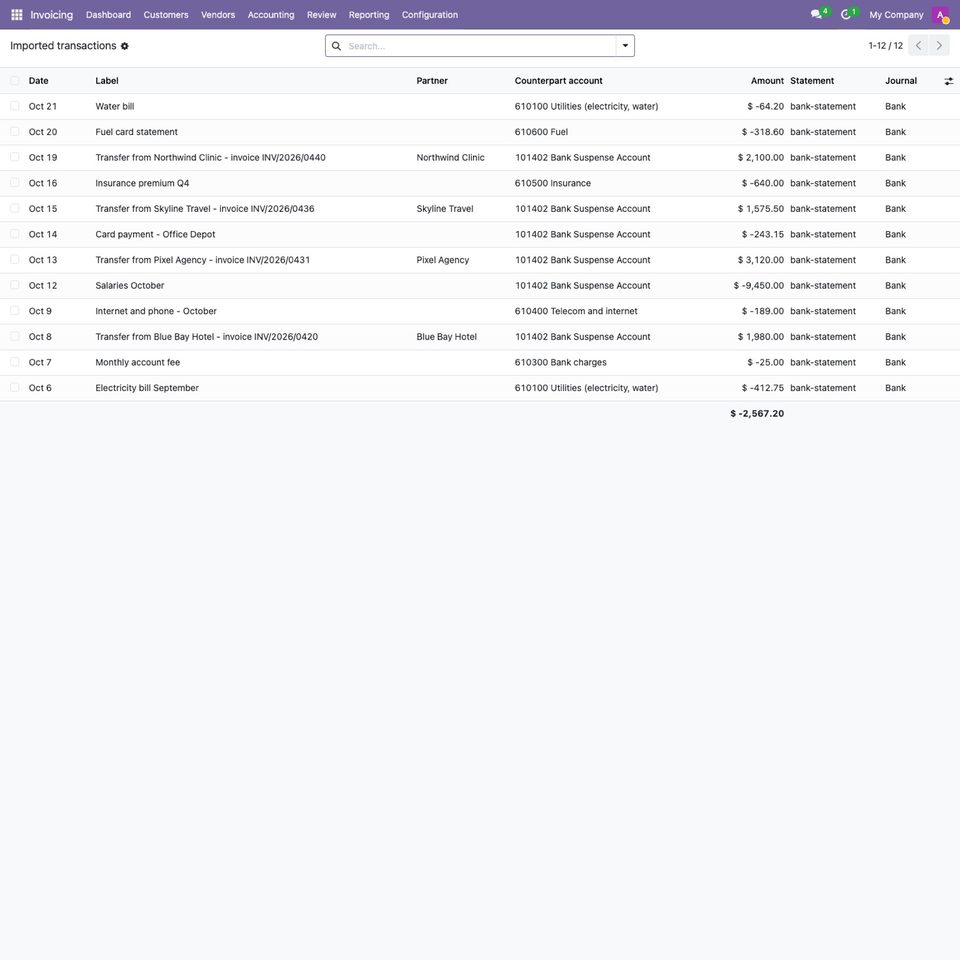The width and height of the screenshot is (960, 960).
Task: Open the My Company switcher
Action: tap(896, 15)
